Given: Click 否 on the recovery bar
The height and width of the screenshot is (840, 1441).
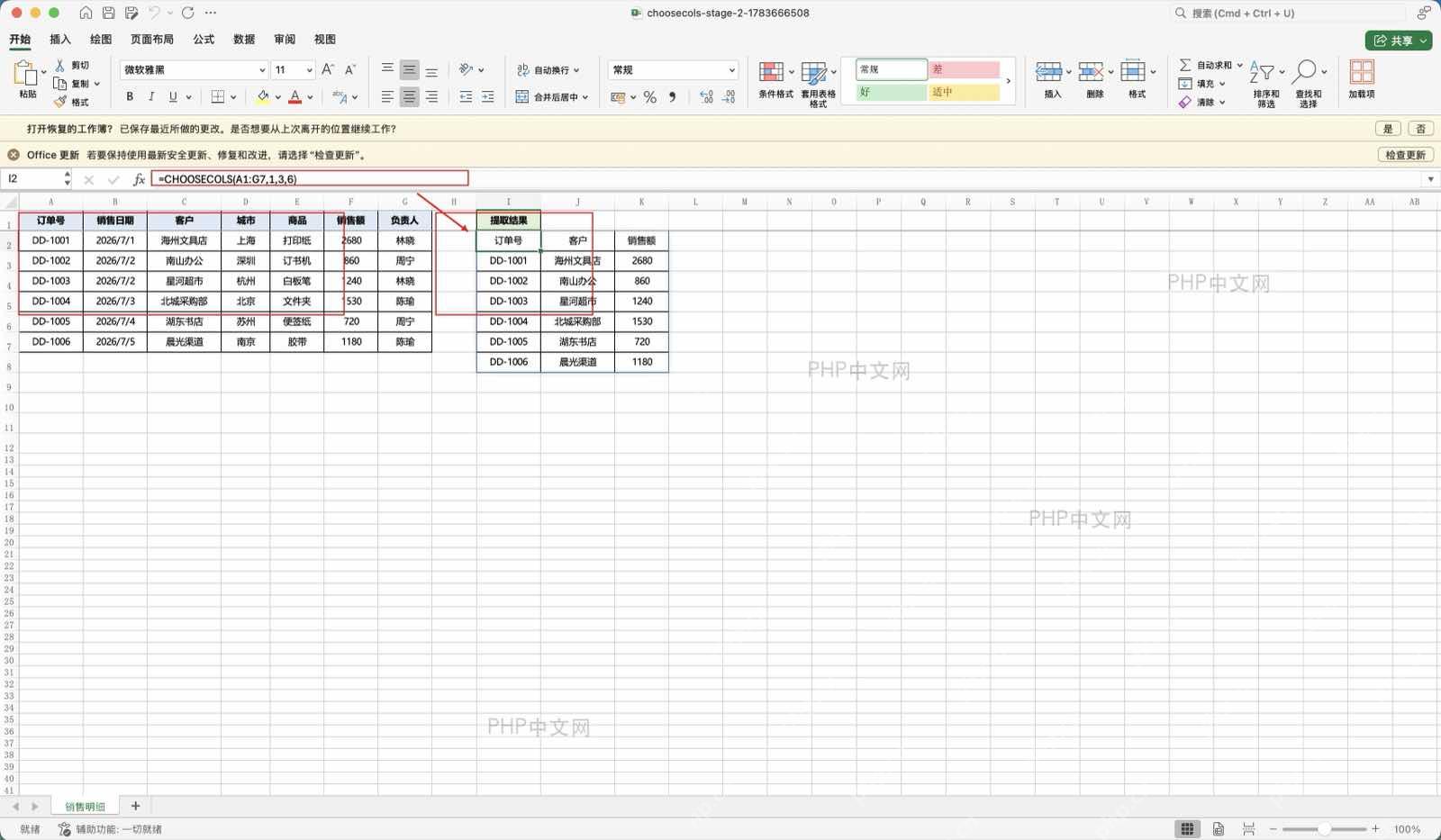Looking at the screenshot, I should pos(1420,129).
